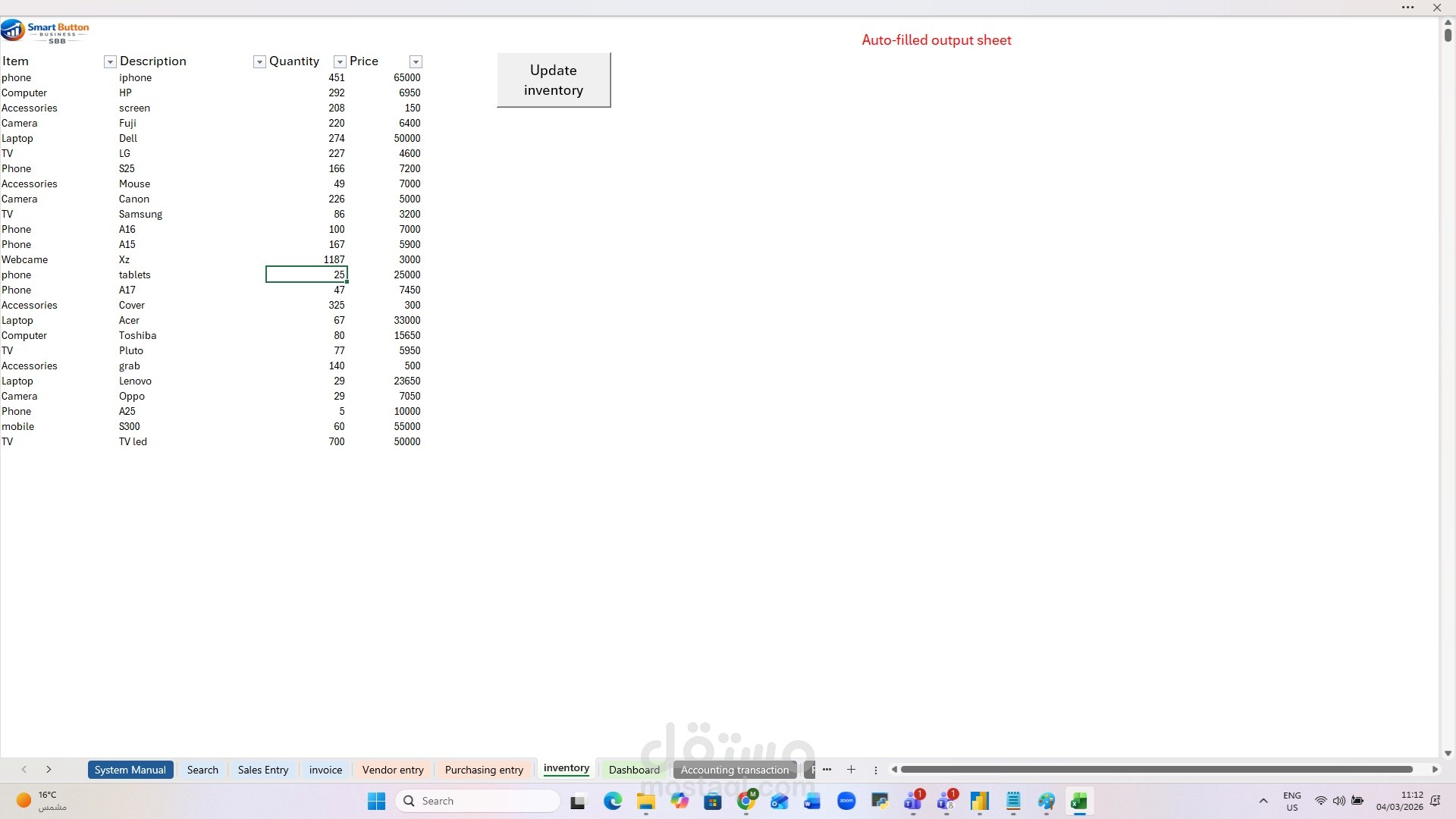
Task: Open the Price column filter dropdown
Action: [x=416, y=62]
